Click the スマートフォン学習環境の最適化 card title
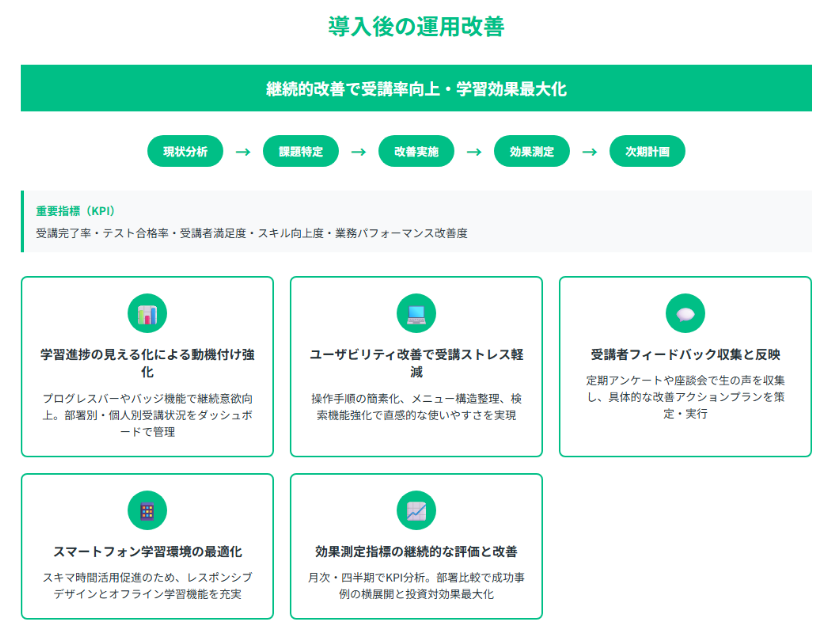This screenshot has width=825, height=625. pyautogui.click(x=147, y=552)
